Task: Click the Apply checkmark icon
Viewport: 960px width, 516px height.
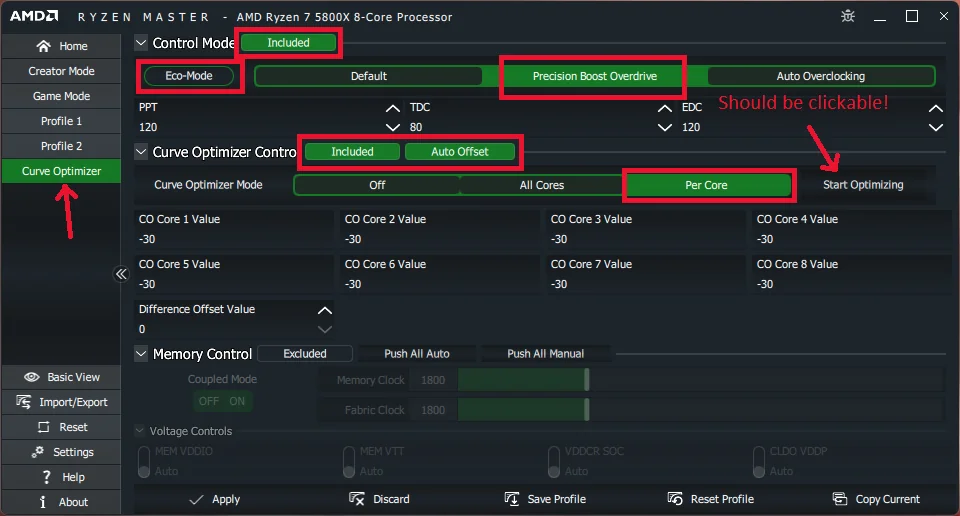Action: point(196,499)
